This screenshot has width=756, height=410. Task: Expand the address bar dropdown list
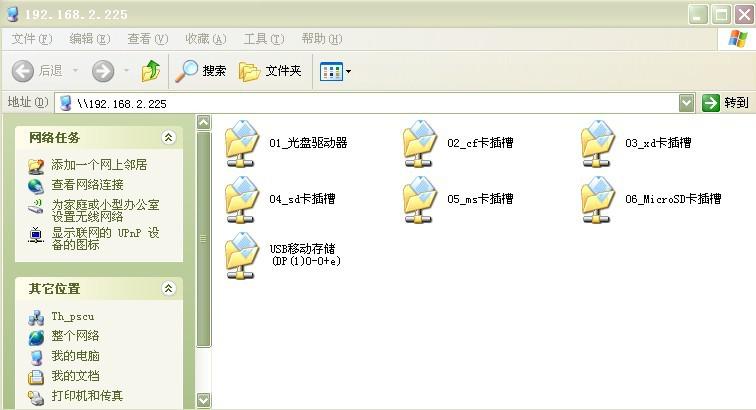coord(686,103)
